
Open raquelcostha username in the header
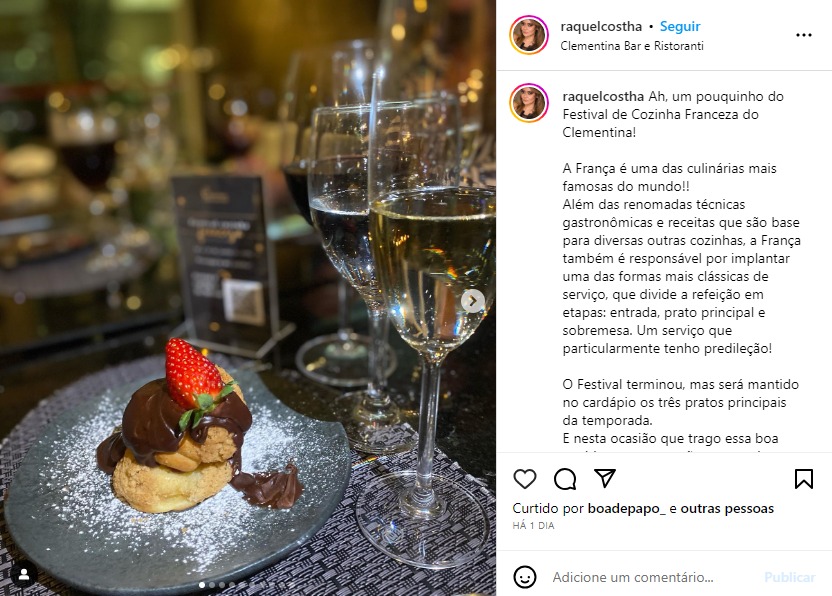(x=601, y=27)
